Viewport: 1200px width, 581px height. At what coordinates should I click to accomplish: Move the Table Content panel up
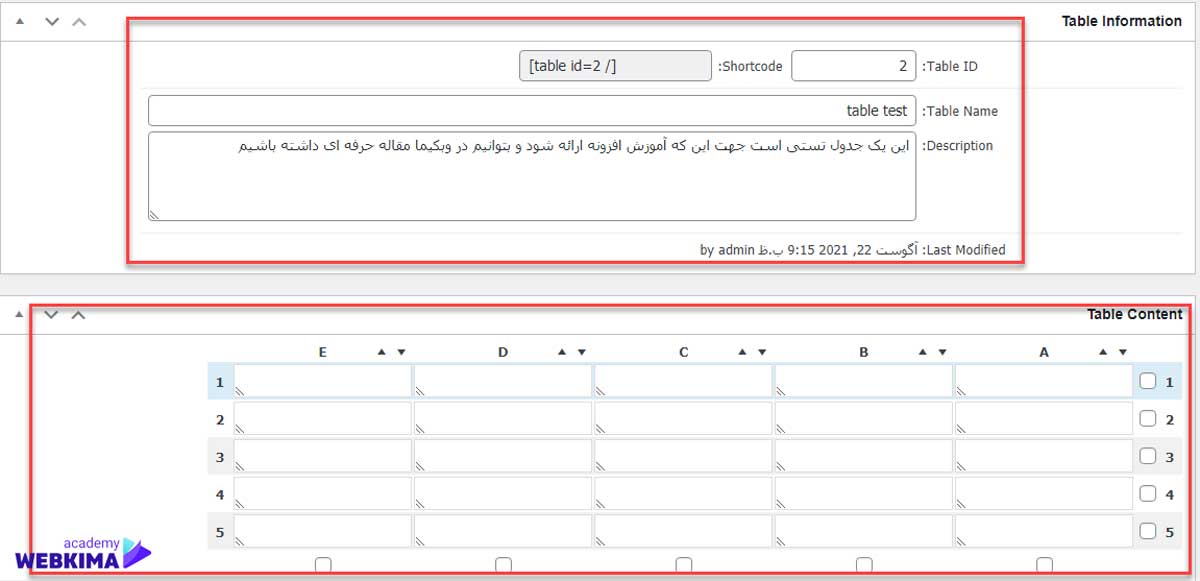pos(79,315)
